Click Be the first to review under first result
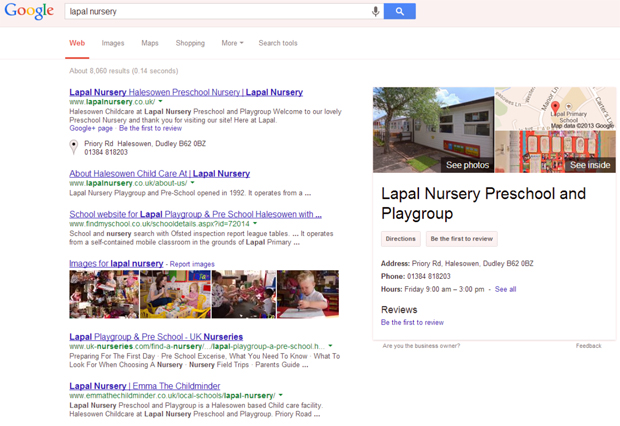 pyautogui.click(x=150, y=128)
